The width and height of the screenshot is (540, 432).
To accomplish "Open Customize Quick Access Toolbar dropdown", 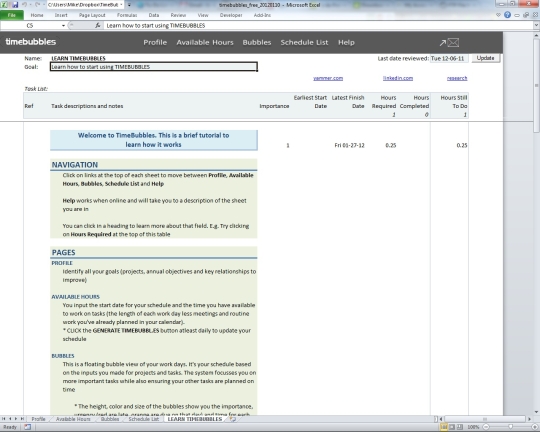I will 129,5.
